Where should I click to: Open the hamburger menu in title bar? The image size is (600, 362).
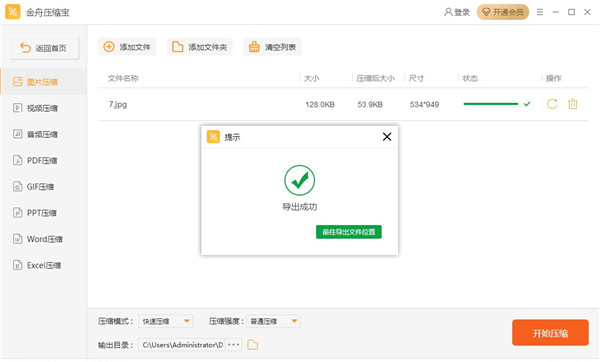(540, 12)
